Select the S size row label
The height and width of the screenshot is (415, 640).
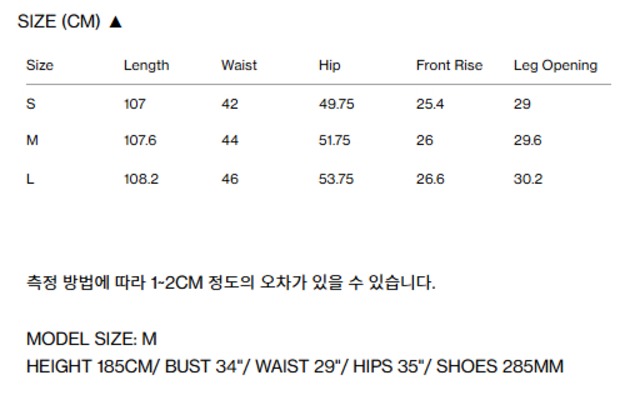(31, 104)
